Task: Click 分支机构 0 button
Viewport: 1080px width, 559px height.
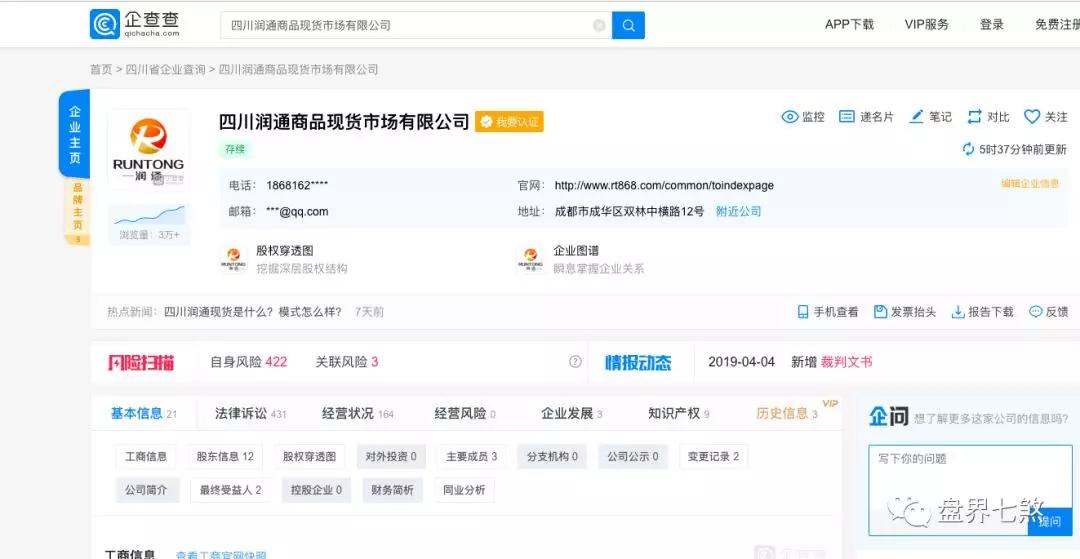Action: 552,456
